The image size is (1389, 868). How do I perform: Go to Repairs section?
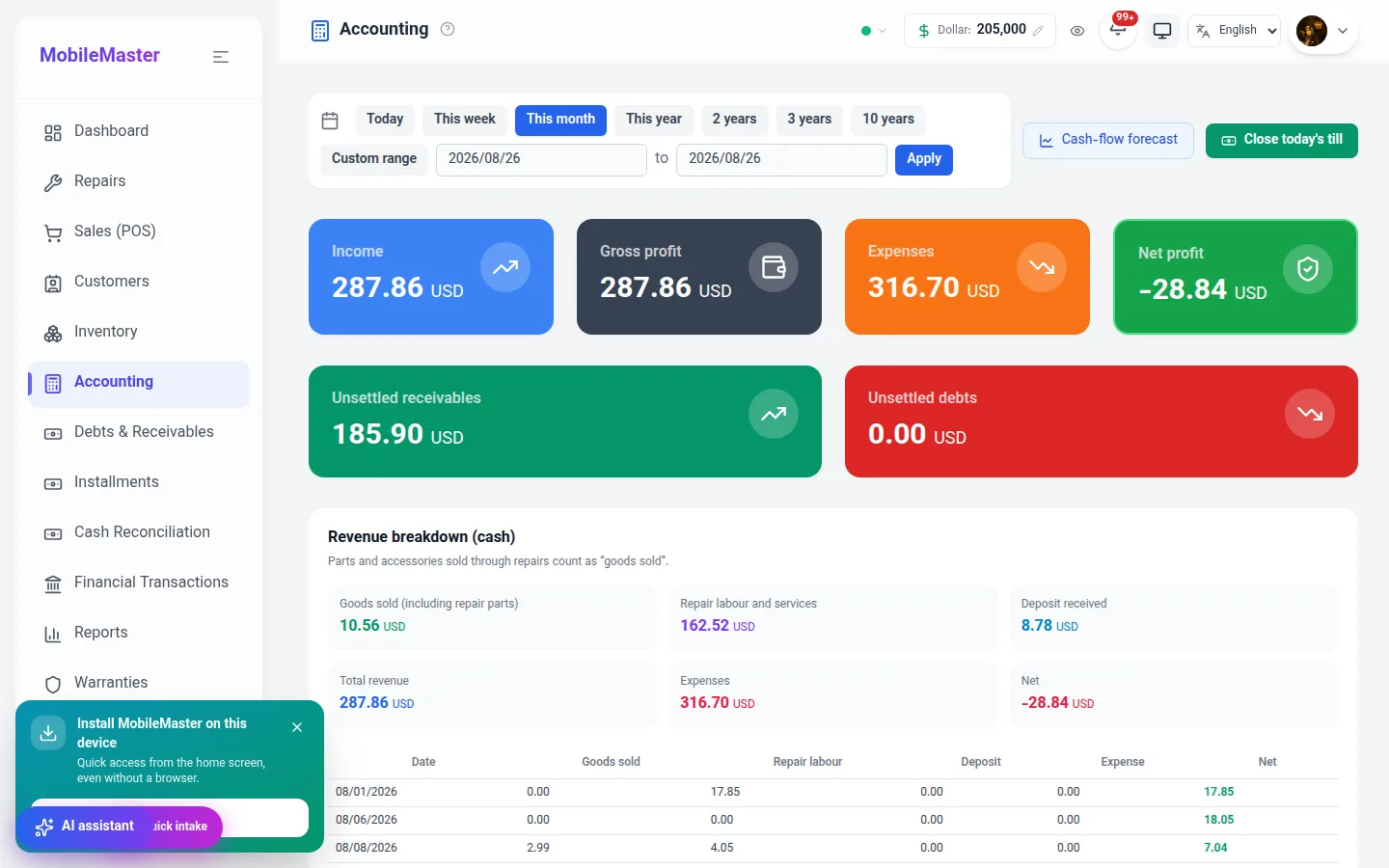pyautogui.click(x=139, y=181)
